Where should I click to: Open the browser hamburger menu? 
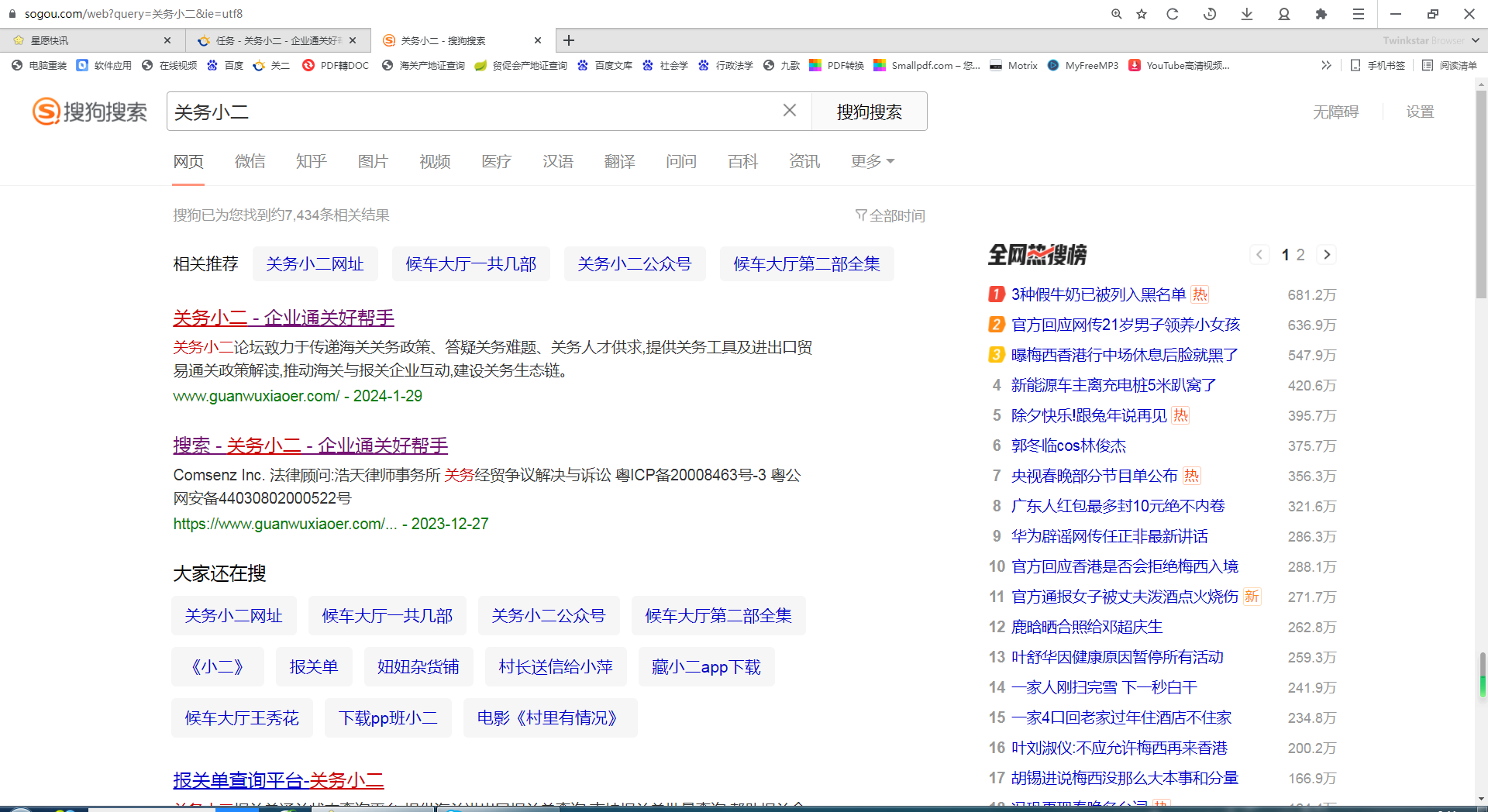(x=1359, y=14)
